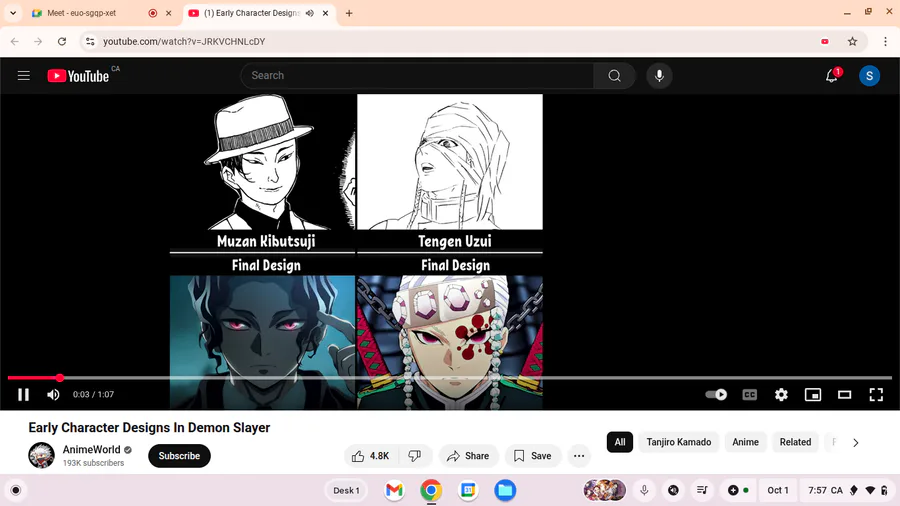Click the red progress scrubber handle
The height and width of the screenshot is (506, 900).
pyautogui.click(x=60, y=378)
